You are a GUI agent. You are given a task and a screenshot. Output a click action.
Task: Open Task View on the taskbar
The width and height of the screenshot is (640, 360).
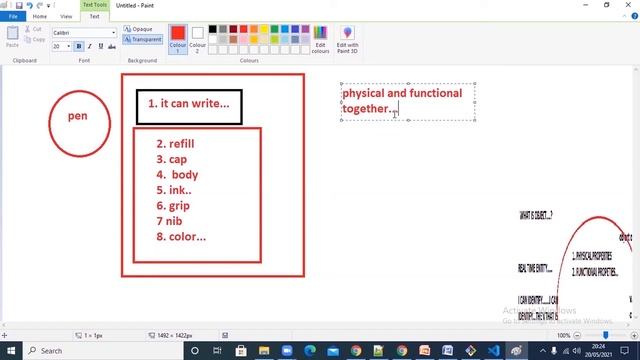pos(217,351)
